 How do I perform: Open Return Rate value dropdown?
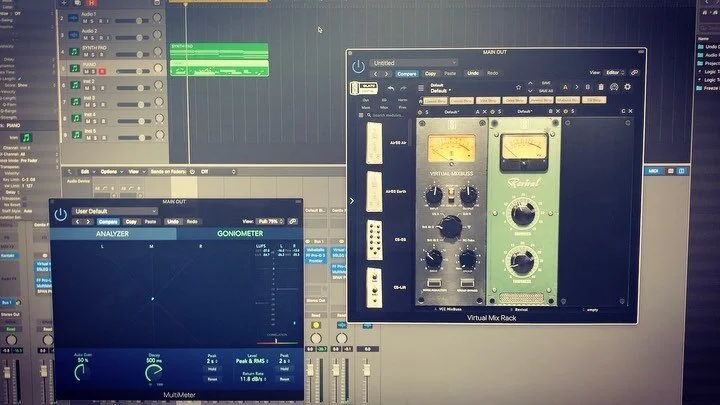pos(253,379)
